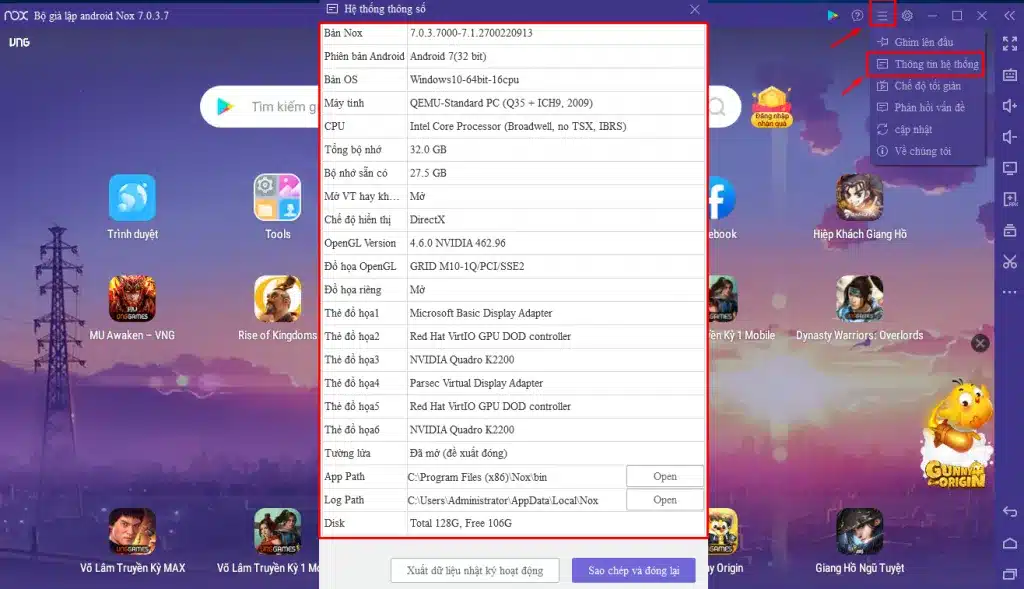Image resolution: width=1024 pixels, height=589 pixels.
Task: Go to the Android home button
Action: [x=1010, y=543]
